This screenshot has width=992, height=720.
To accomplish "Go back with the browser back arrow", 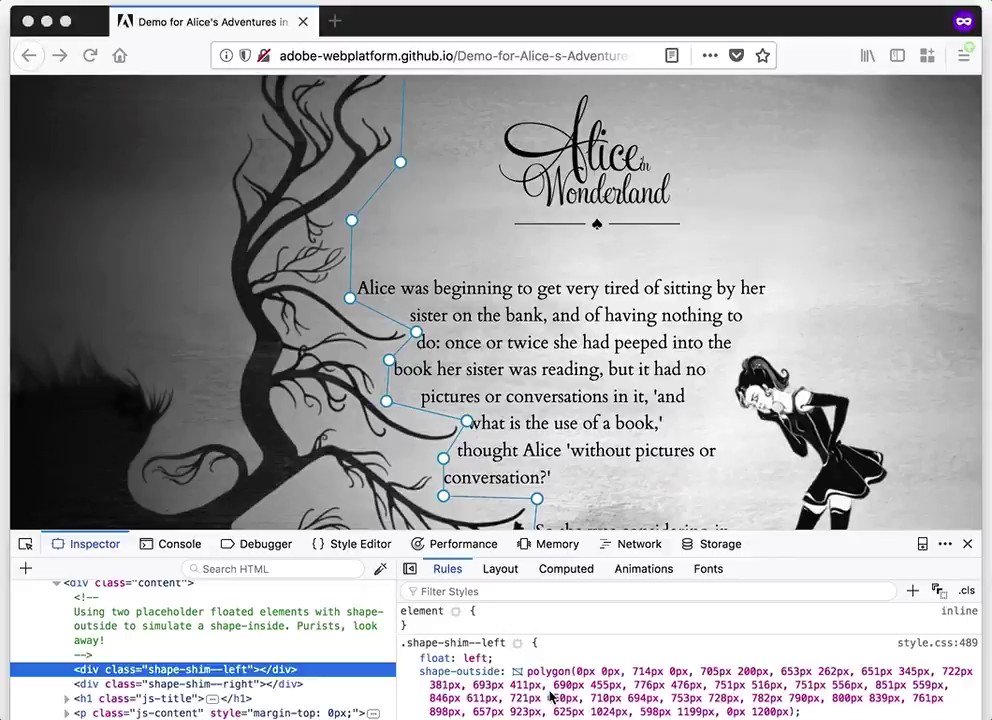I will tap(29, 56).
